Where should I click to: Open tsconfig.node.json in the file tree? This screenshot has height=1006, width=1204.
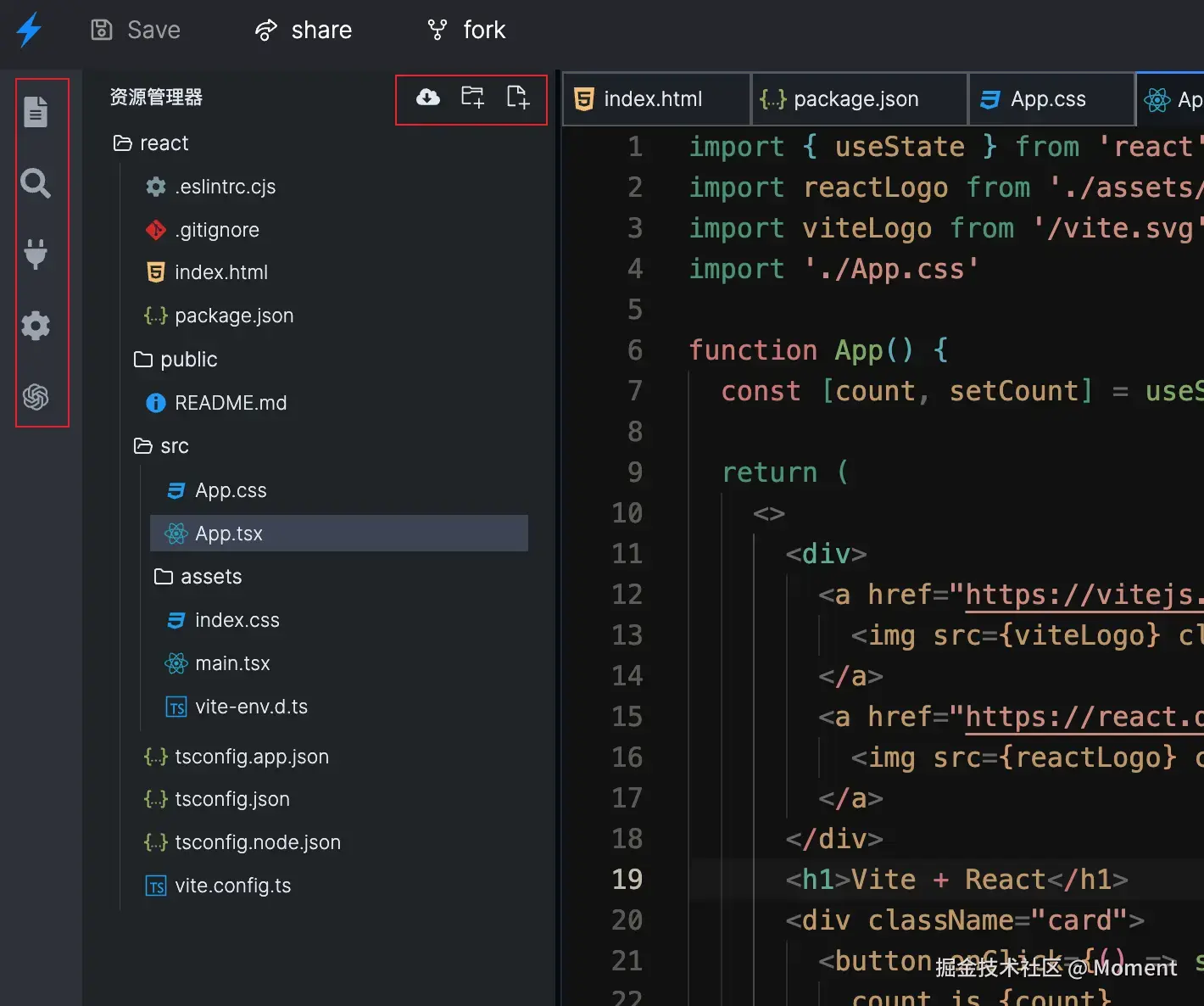tap(242, 842)
